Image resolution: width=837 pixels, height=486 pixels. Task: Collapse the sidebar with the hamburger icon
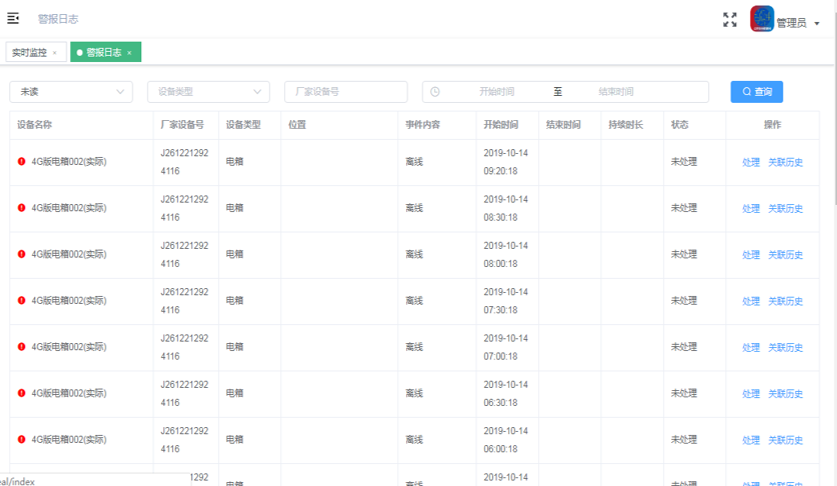[13, 19]
